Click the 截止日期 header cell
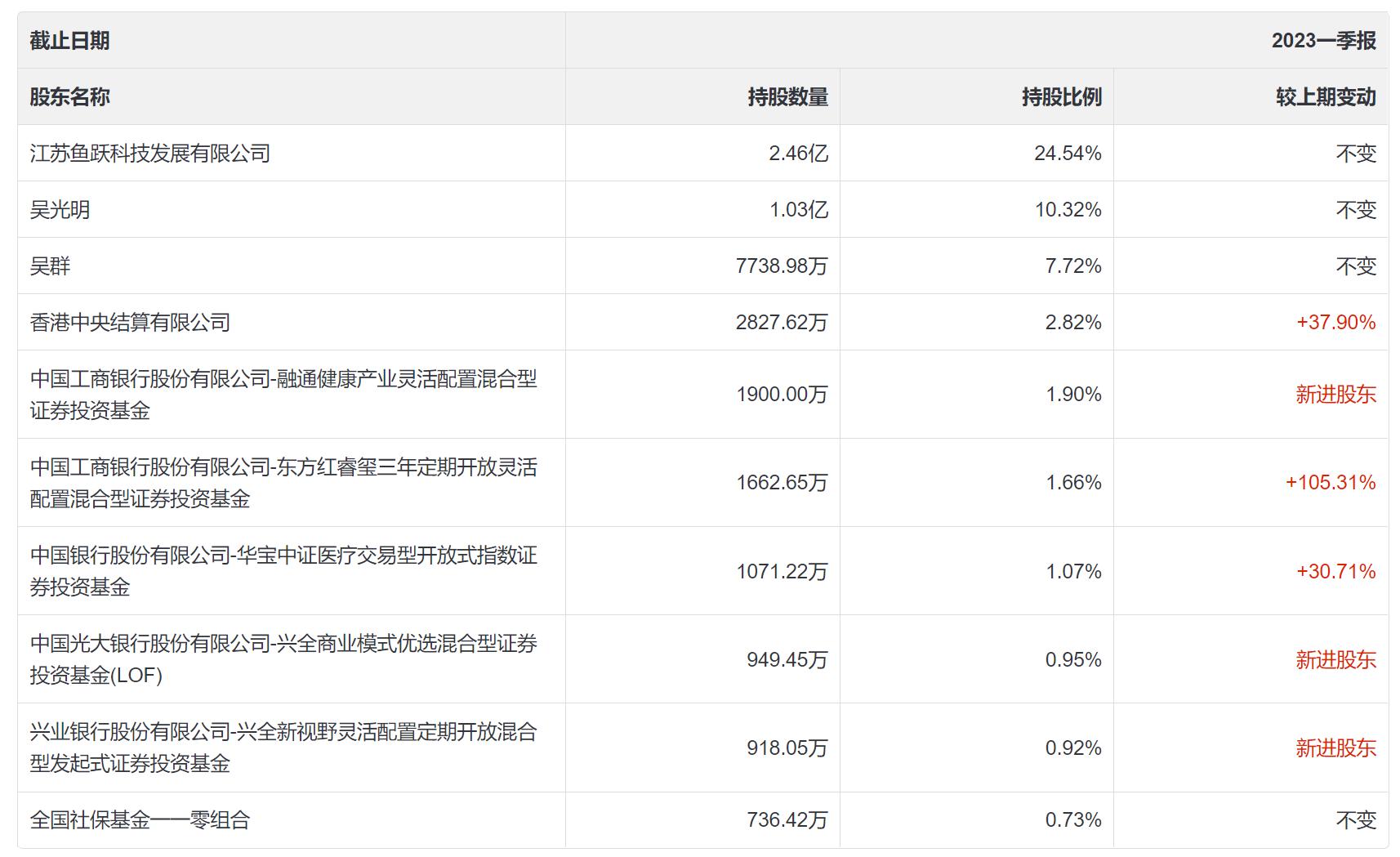Screen dimensions: 1400x857 coord(70,41)
